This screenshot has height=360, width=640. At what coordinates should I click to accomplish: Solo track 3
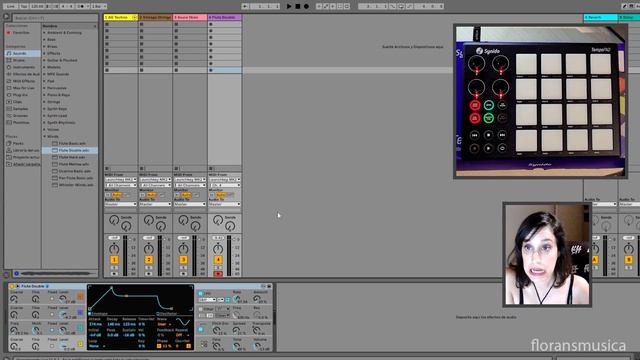(183, 268)
